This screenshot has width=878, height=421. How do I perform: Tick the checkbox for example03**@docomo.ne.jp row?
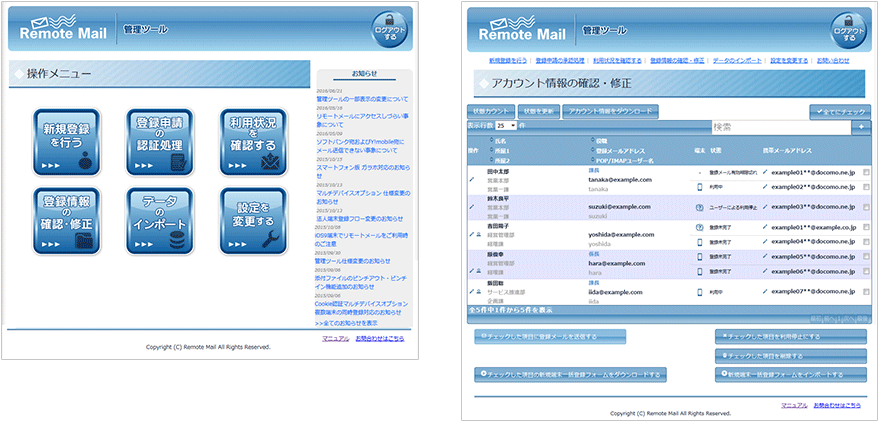click(x=866, y=206)
